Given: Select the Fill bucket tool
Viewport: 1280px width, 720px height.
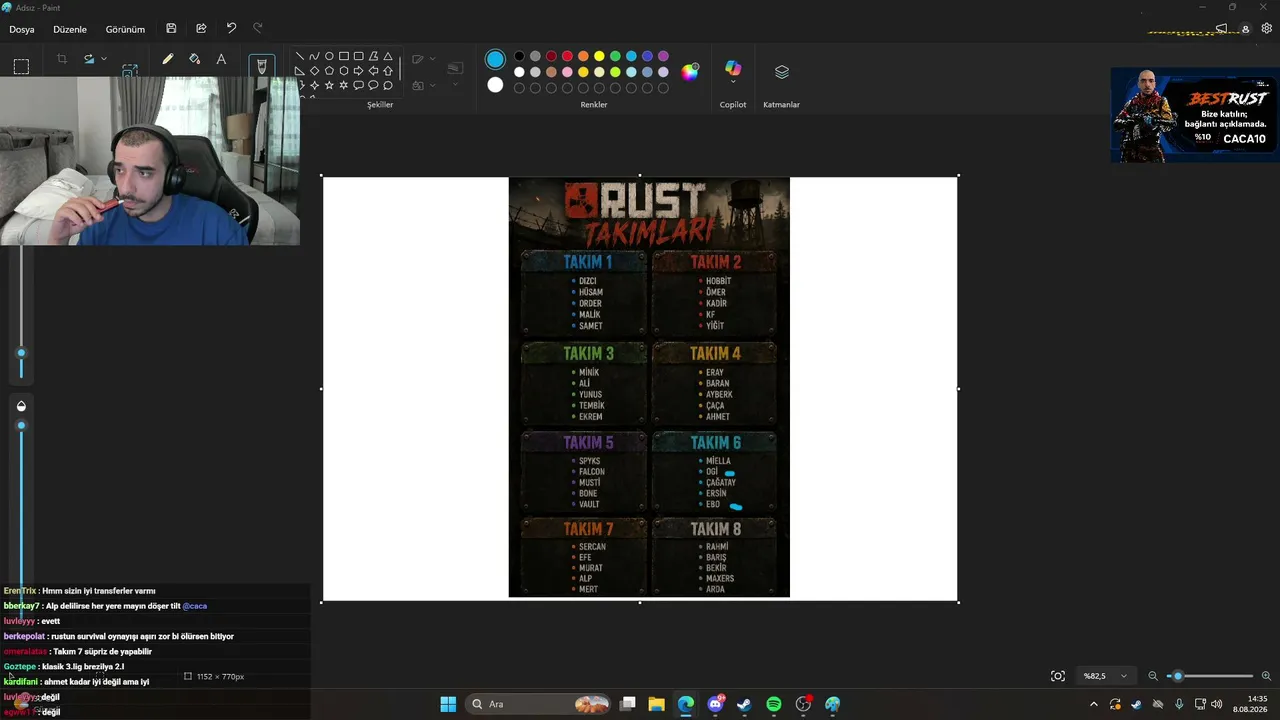Looking at the screenshot, I should point(194,59).
